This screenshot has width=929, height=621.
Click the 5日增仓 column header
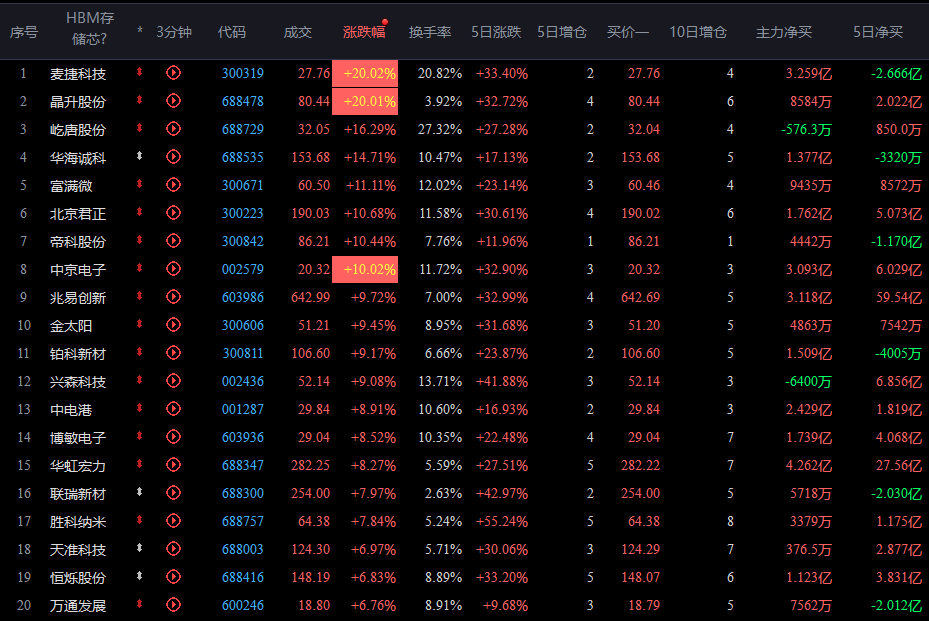click(x=562, y=32)
